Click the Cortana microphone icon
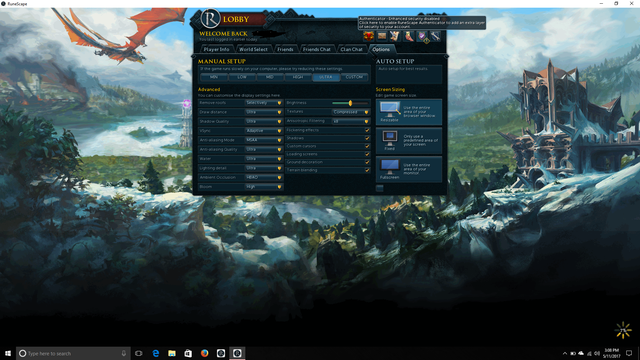640x360 pixels. (124, 353)
